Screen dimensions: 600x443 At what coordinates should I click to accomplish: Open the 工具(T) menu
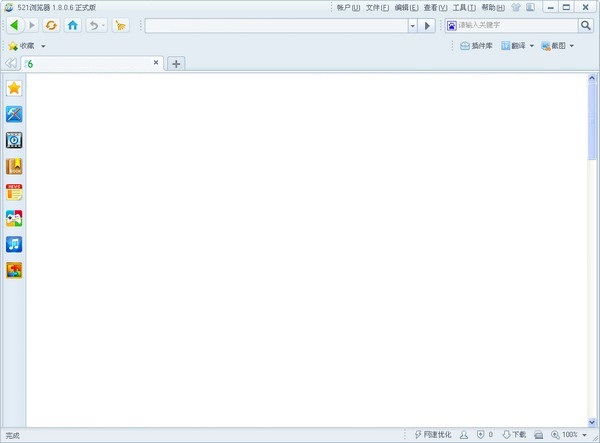click(464, 7)
